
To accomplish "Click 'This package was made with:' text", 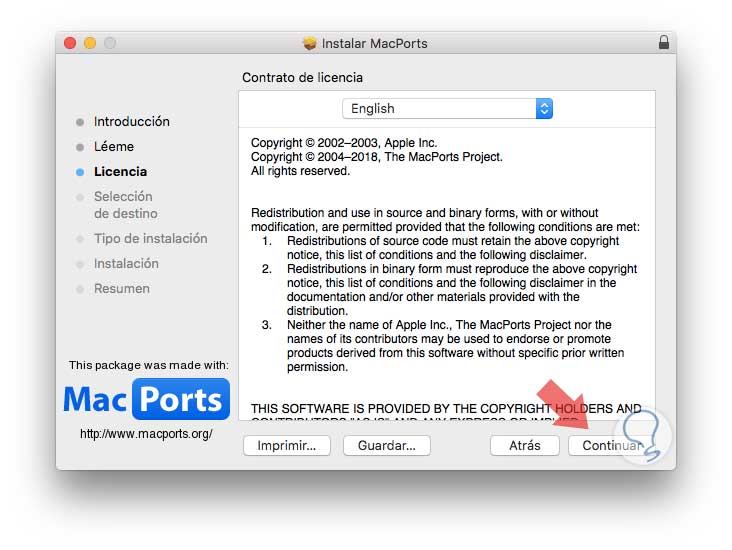I will (149, 365).
